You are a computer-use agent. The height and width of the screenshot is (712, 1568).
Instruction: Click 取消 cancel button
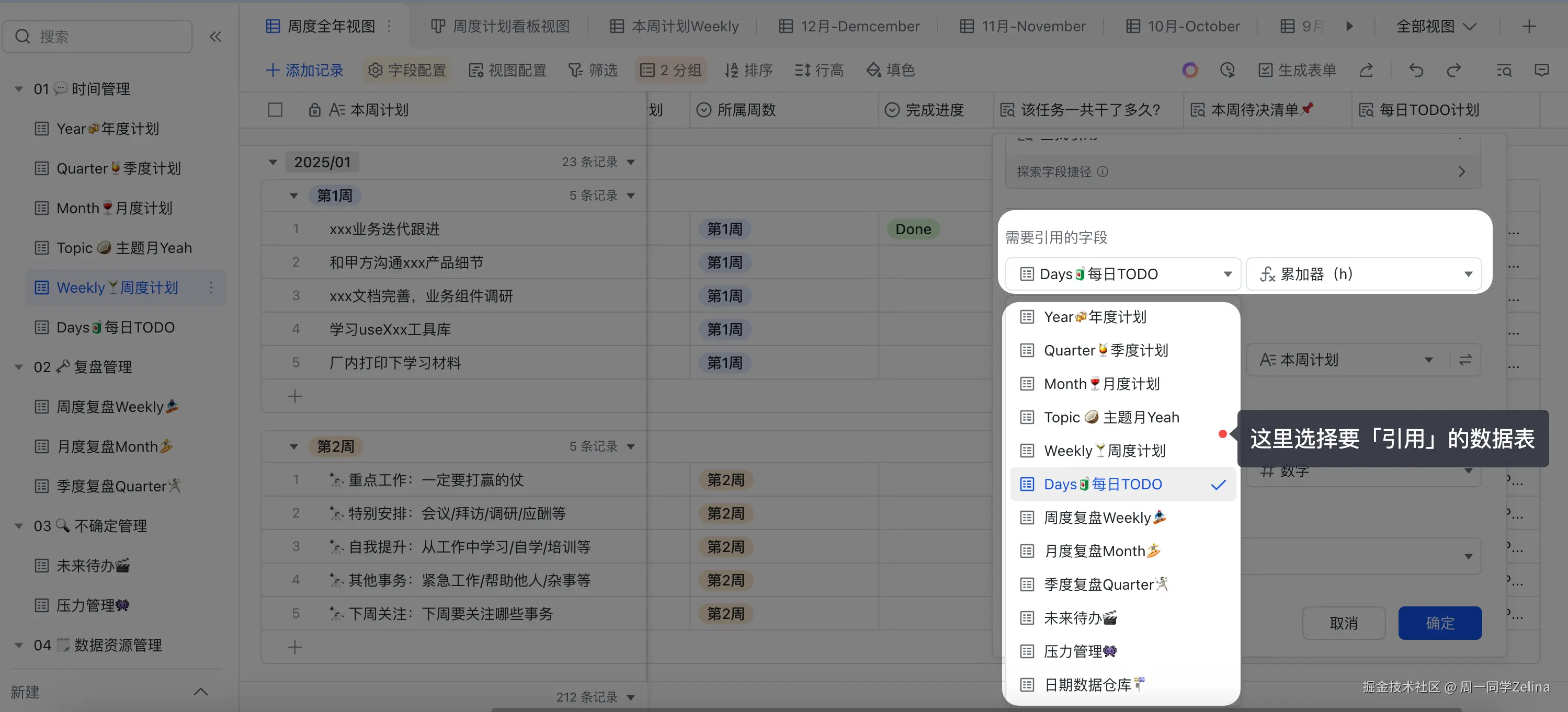pyautogui.click(x=1344, y=623)
